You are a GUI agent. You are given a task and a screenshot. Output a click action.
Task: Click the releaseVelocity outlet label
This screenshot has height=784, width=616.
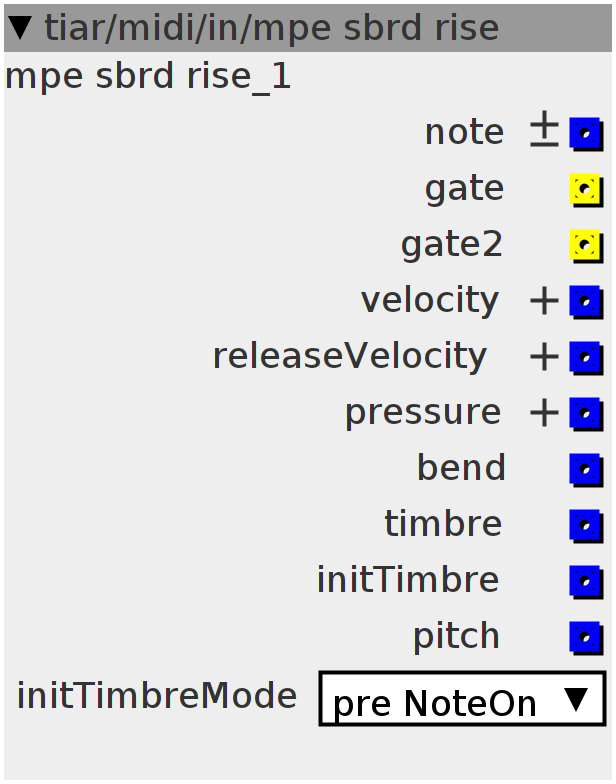click(350, 356)
